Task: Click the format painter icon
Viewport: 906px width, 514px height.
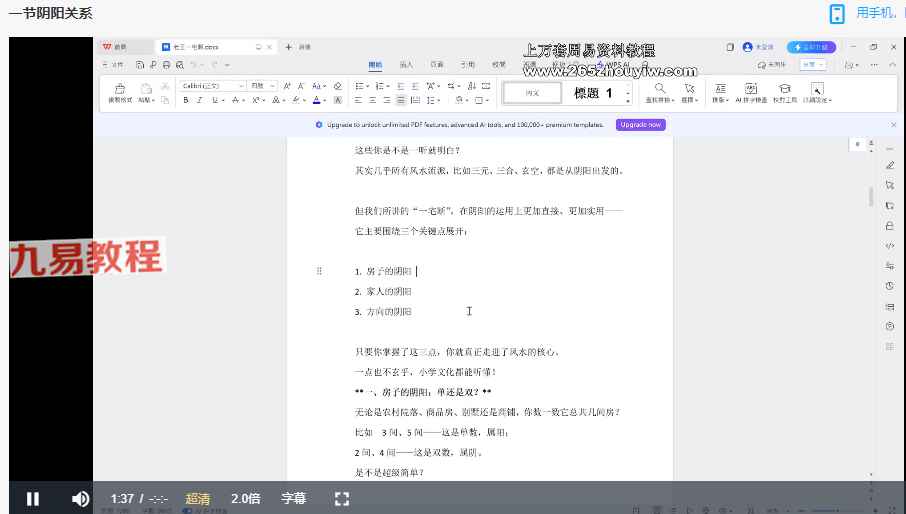Action: pos(120,90)
